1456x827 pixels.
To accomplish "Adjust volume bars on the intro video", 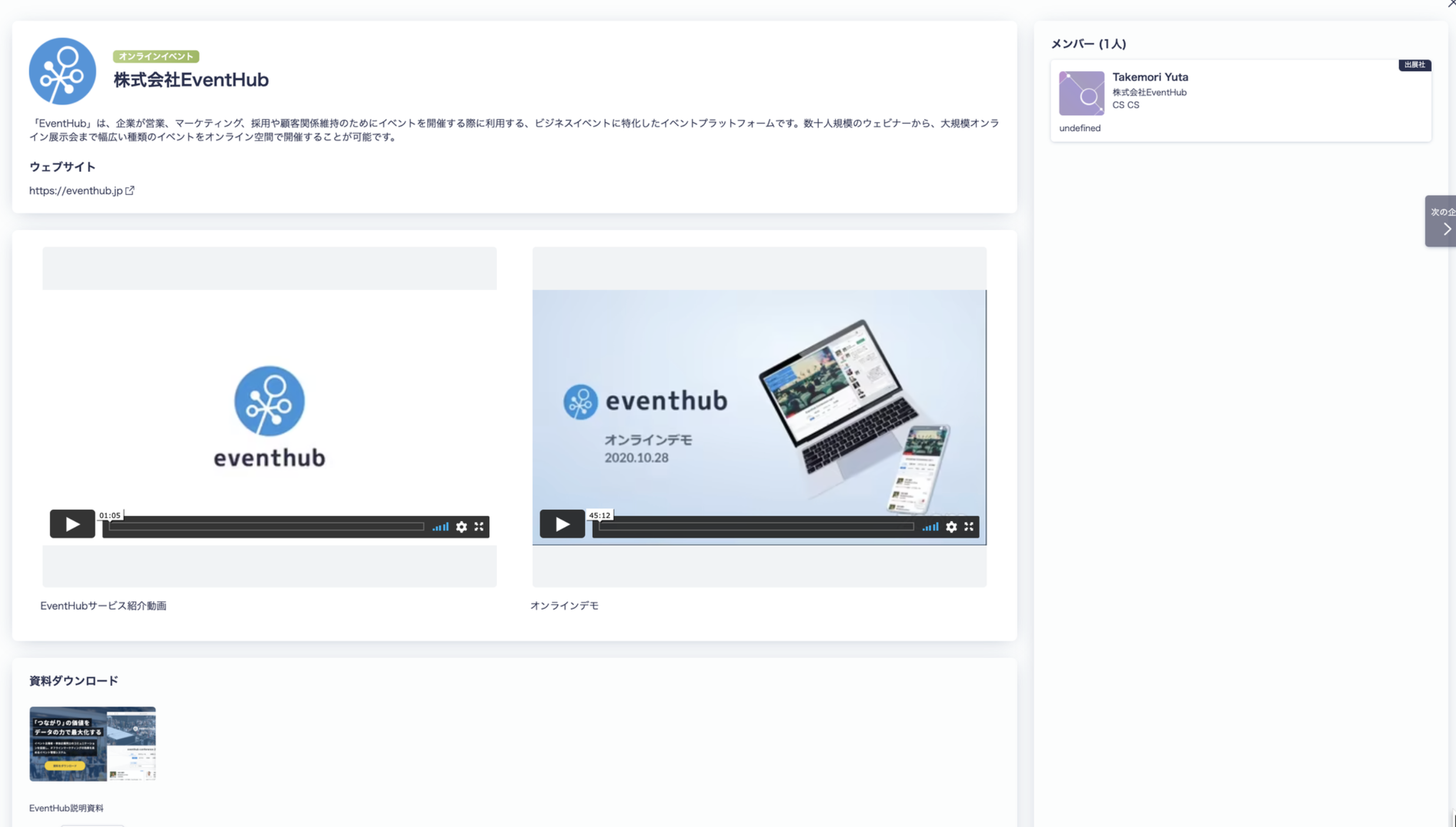I will pyautogui.click(x=440, y=526).
